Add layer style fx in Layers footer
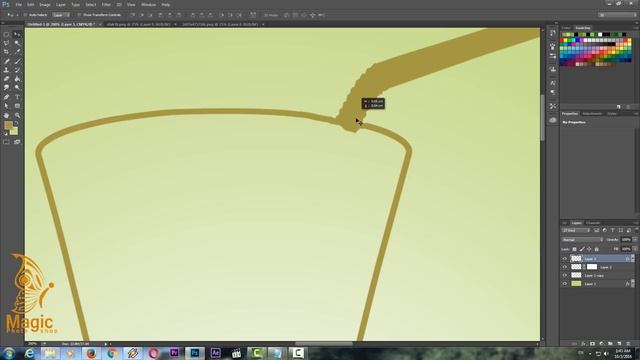Image resolution: width=640 pixels, height=360 pixels. (x=583, y=344)
